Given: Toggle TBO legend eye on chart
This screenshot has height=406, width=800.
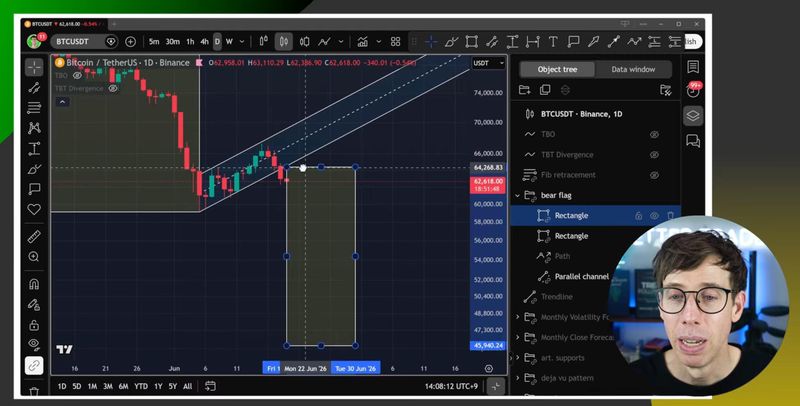Looking at the screenshot, I should pyautogui.click(x=77, y=75).
